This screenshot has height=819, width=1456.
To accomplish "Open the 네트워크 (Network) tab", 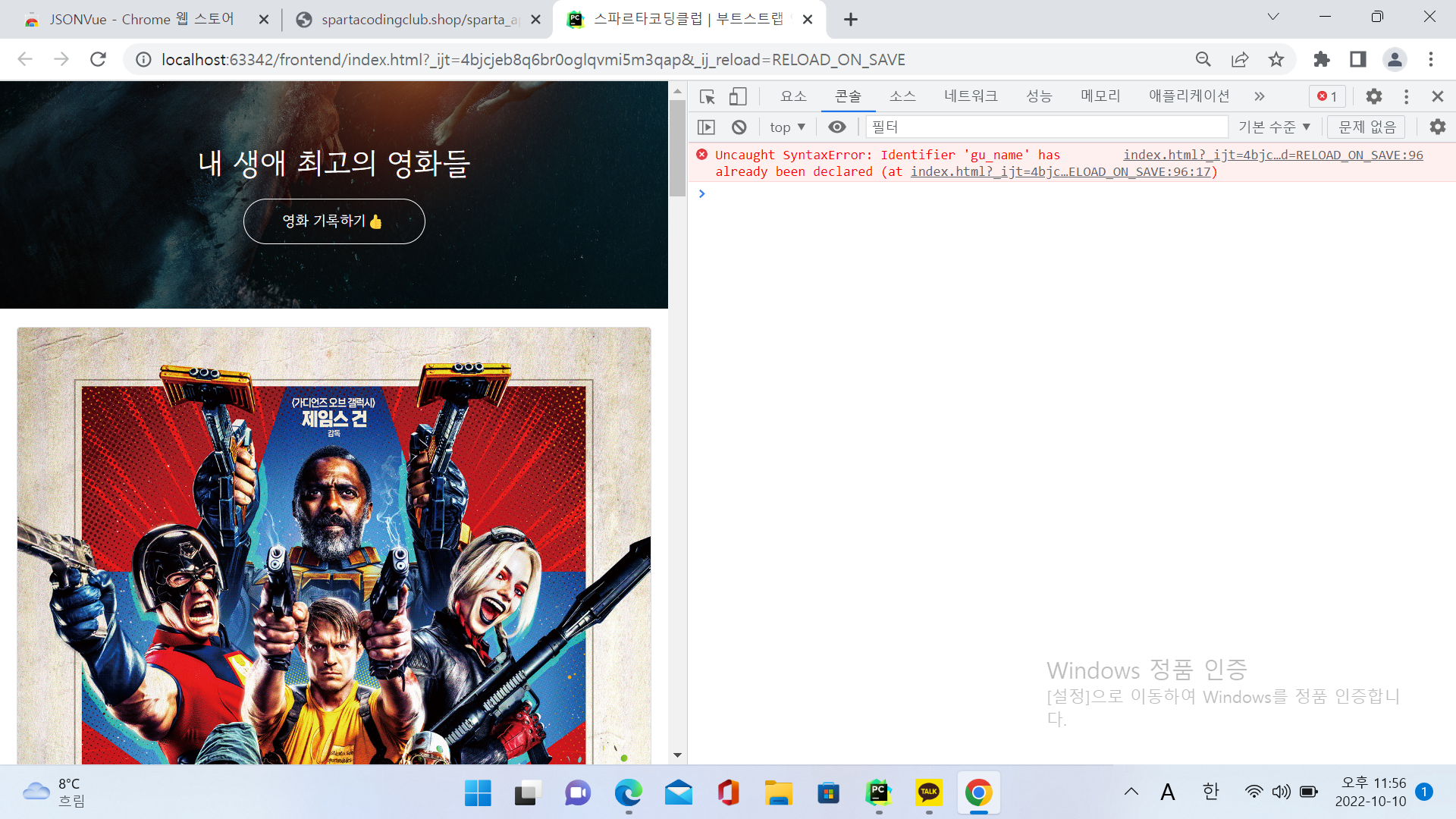I will point(971,96).
